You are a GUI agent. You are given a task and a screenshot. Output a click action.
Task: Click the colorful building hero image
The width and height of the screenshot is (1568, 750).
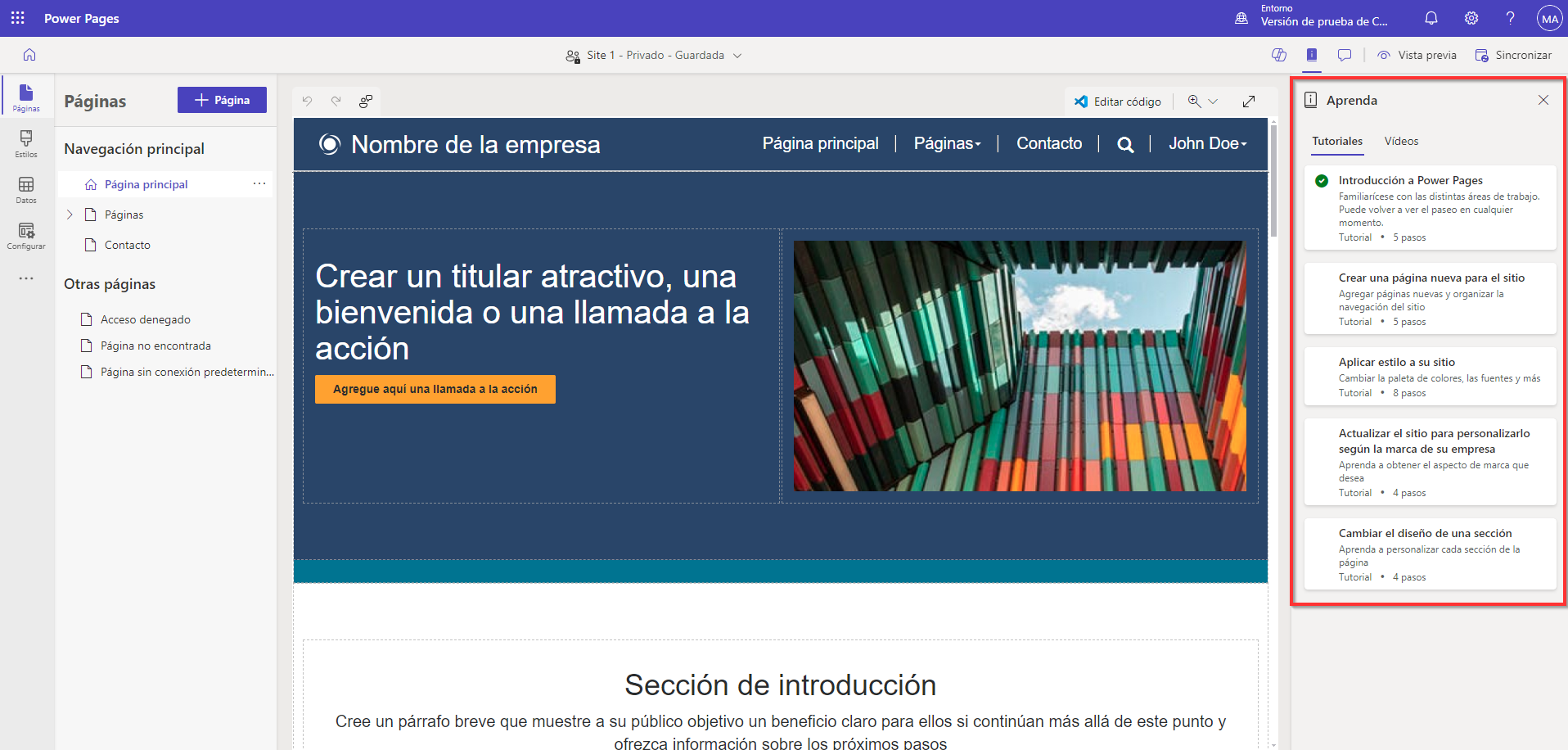point(1020,366)
